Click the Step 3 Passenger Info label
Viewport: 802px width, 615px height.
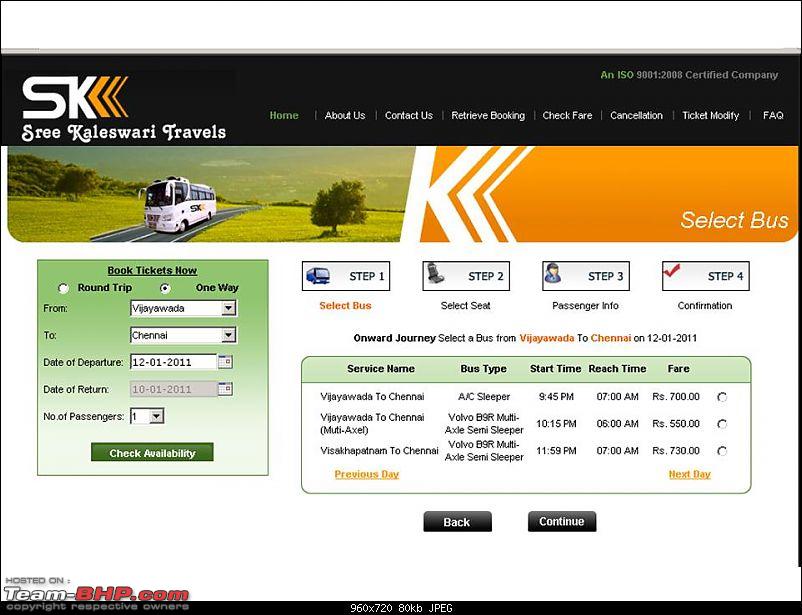tap(585, 306)
